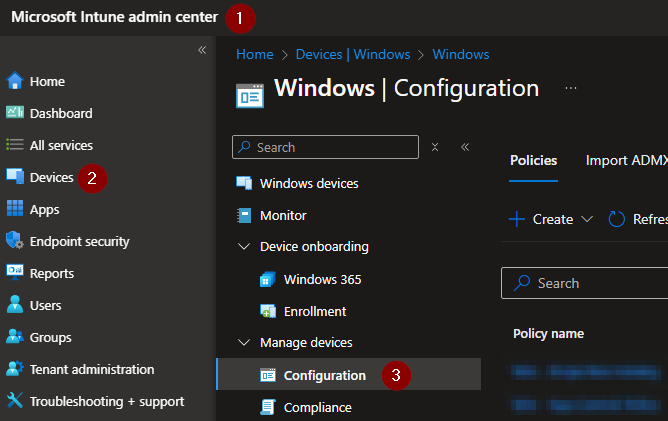Screen dimensions: 668x421
Task: Click Microsoft Intune admin center title
Action: (115, 17)
